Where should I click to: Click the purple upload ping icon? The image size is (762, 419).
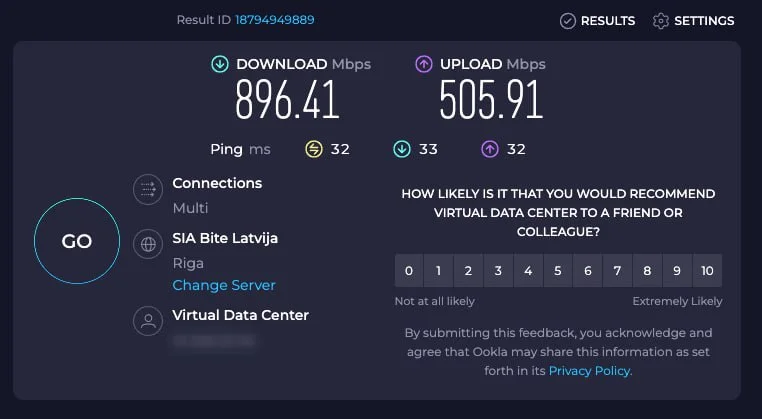tap(490, 149)
